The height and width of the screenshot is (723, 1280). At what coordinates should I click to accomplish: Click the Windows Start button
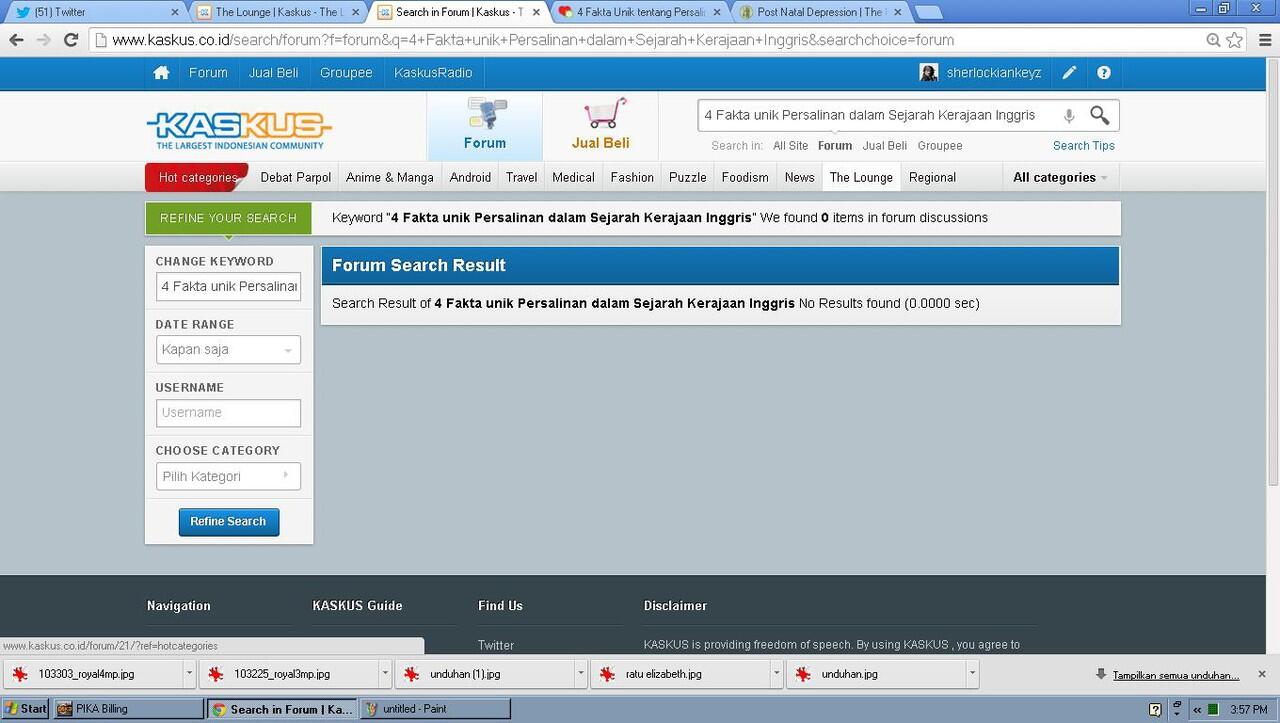(x=26, y=709)
